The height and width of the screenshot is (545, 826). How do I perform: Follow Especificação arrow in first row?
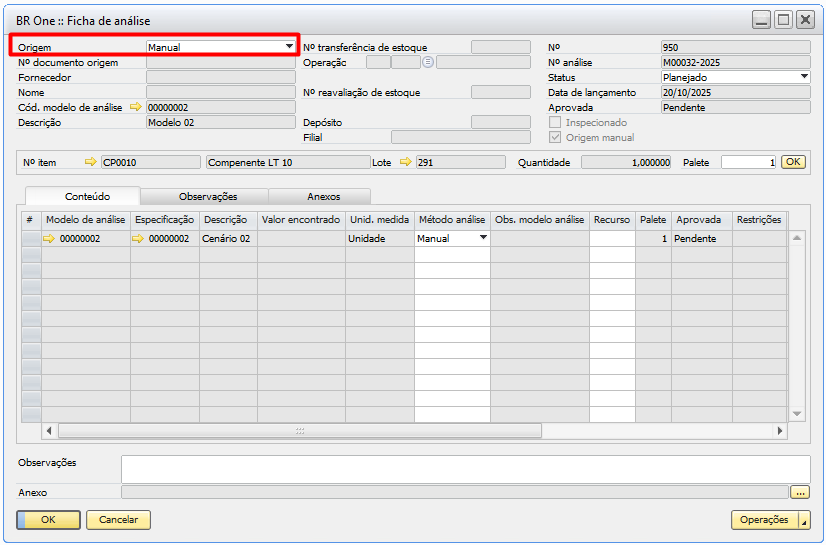click(x=139, y=238)
